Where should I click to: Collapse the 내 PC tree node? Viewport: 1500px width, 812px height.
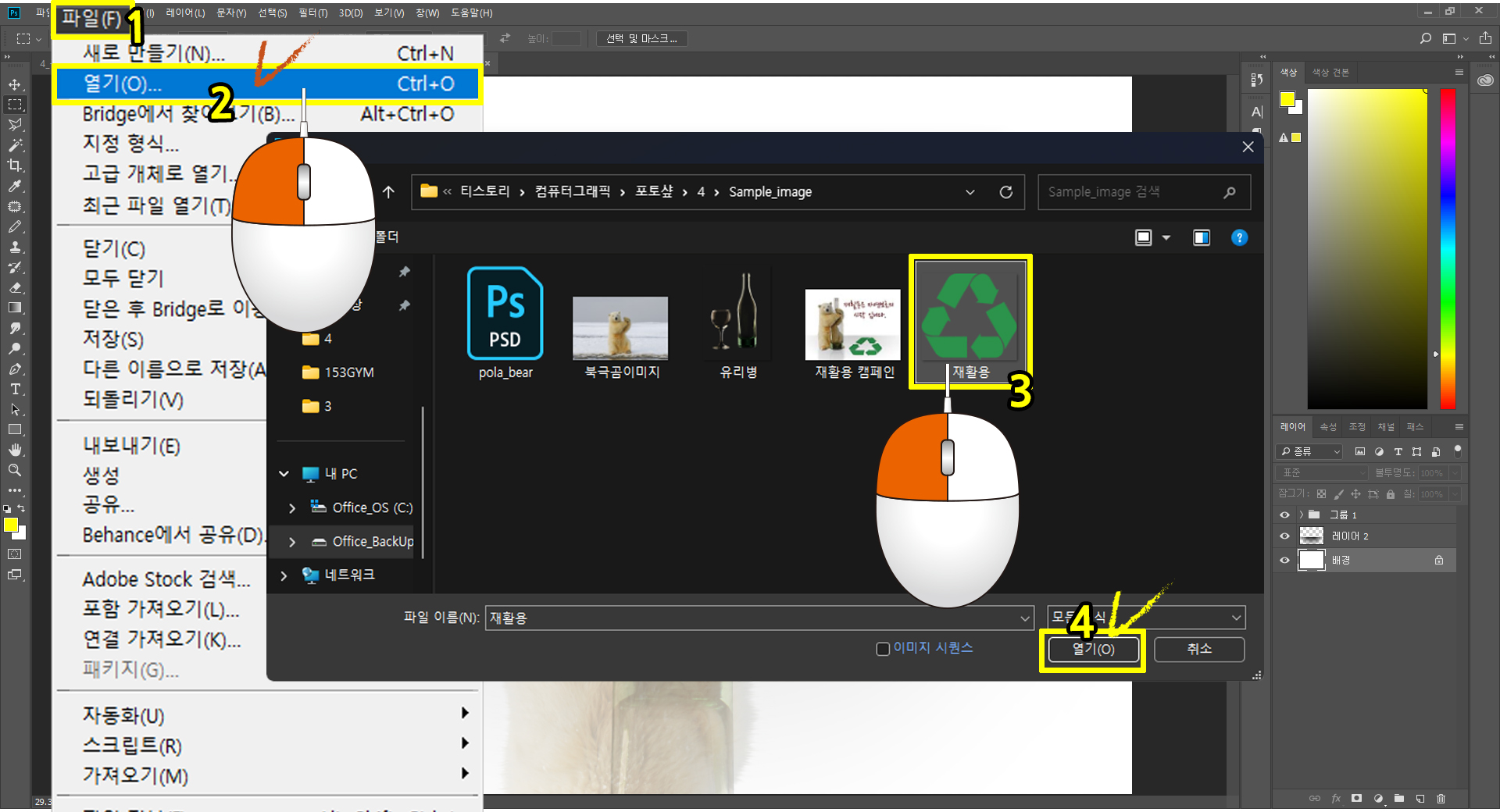284,474
